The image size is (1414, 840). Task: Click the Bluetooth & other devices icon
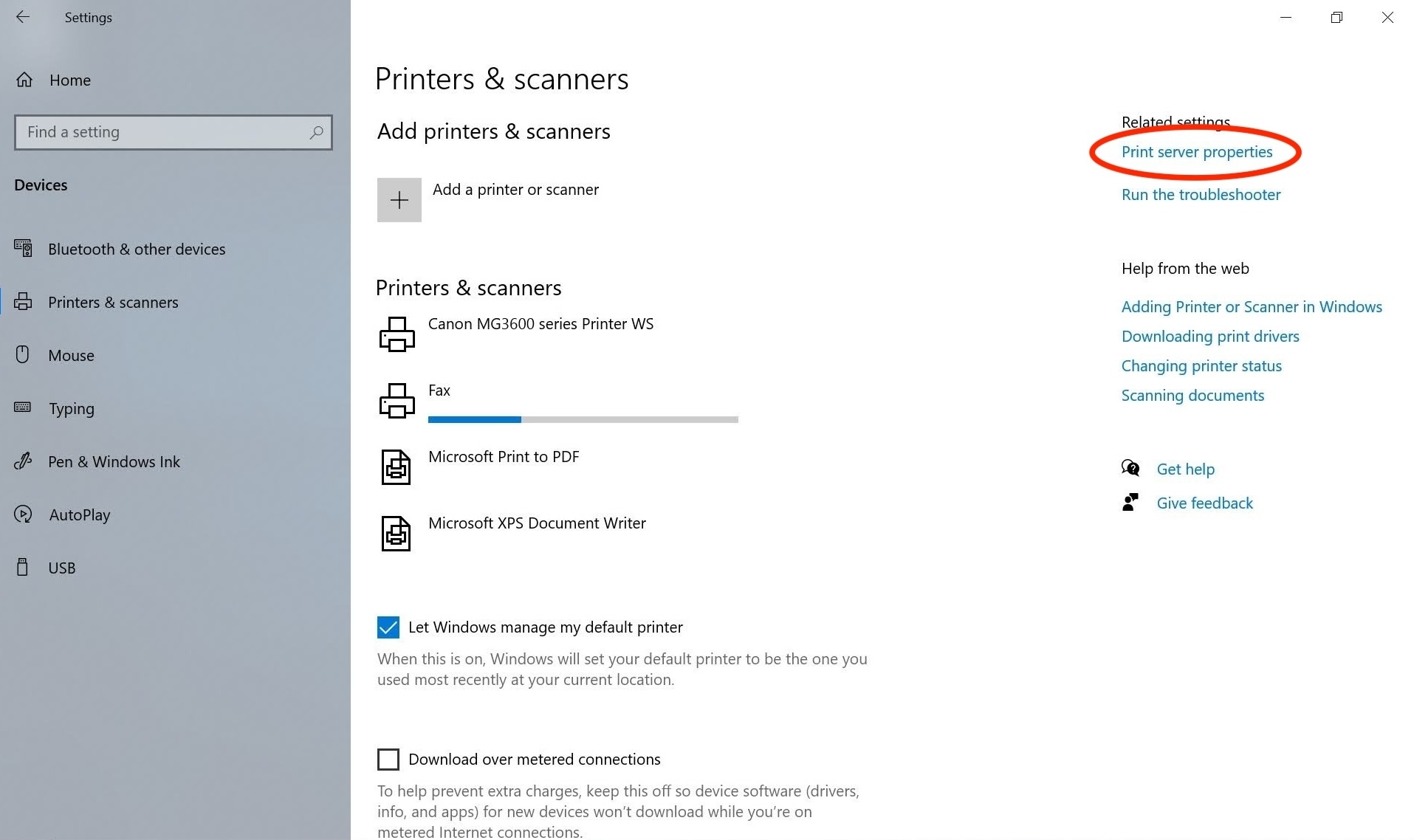coord(23,248)
